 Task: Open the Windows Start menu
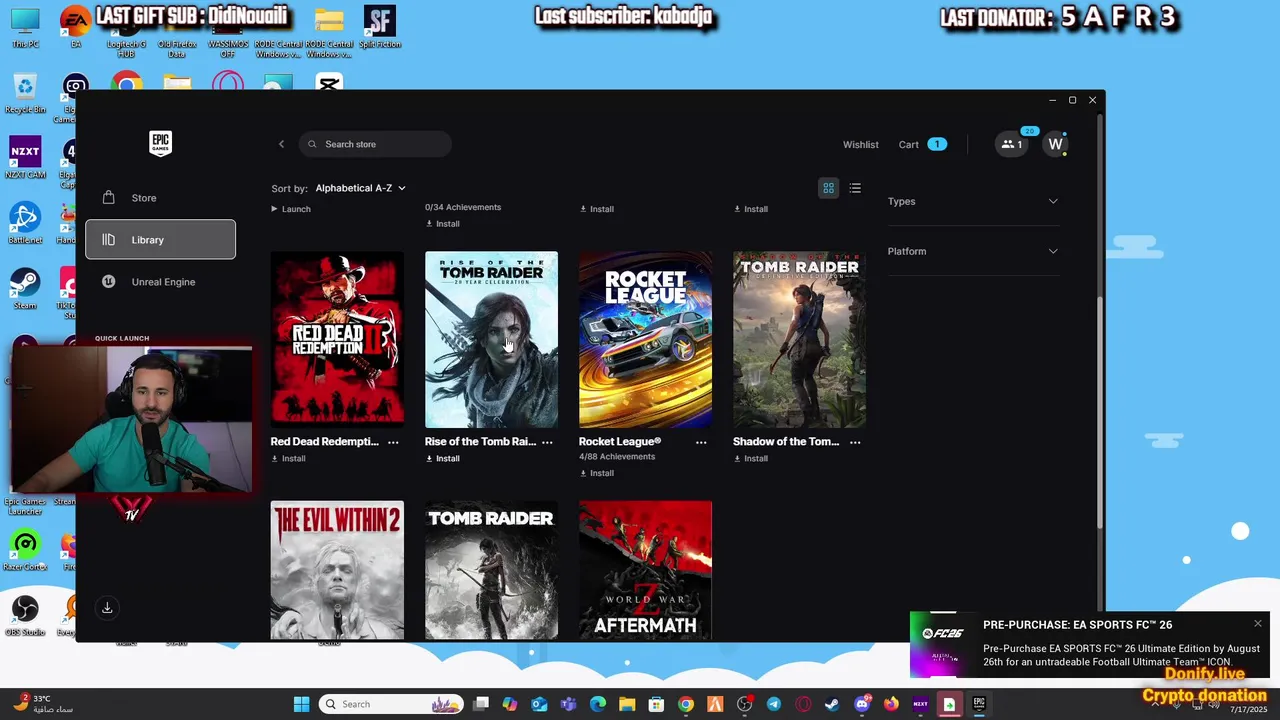301,704
